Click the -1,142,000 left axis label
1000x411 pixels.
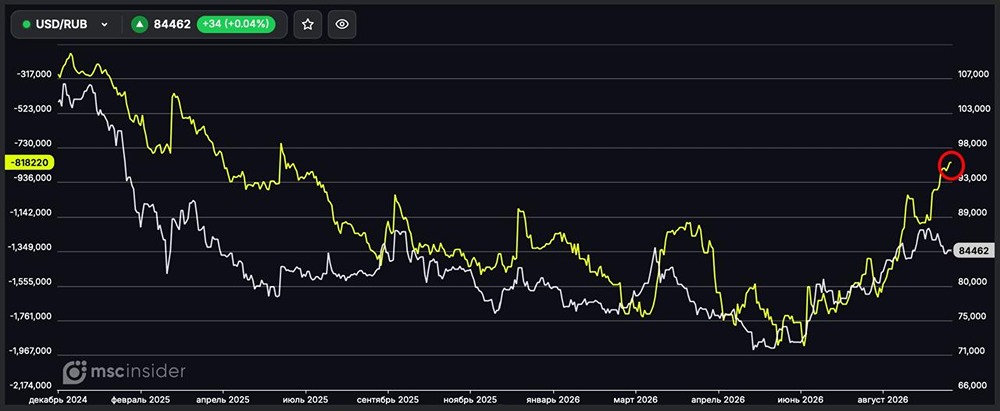coord(31,213)
